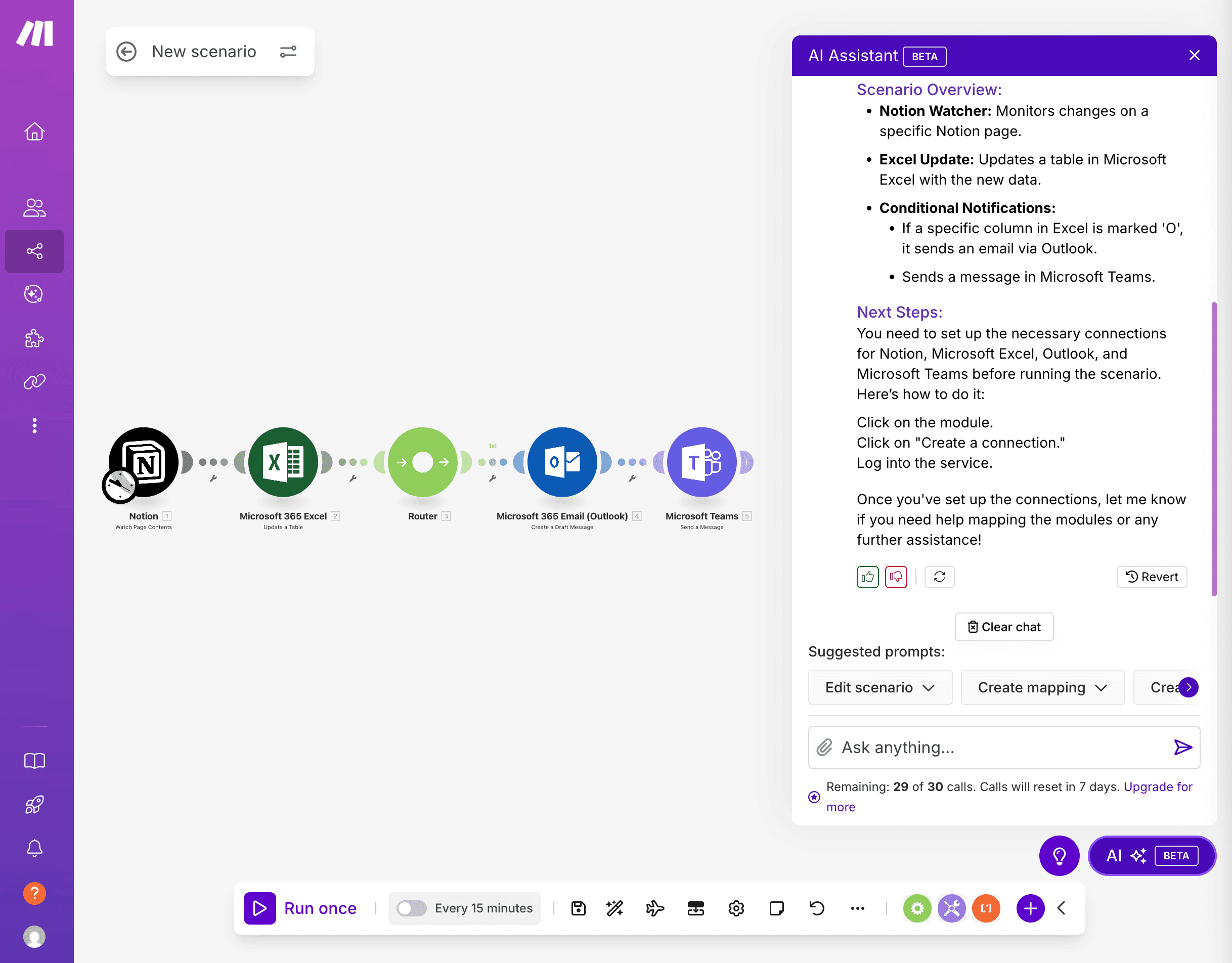1232x963 pixels.
Task: Toggle the AI BETA assistant button
Action: [x=1152, y=855]
